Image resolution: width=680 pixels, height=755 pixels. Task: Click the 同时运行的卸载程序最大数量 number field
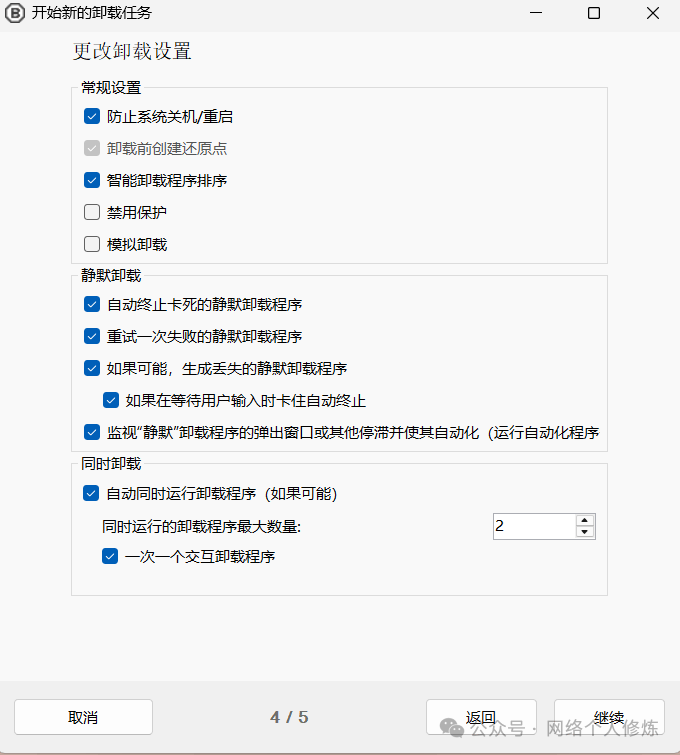(x=535, y=526)
